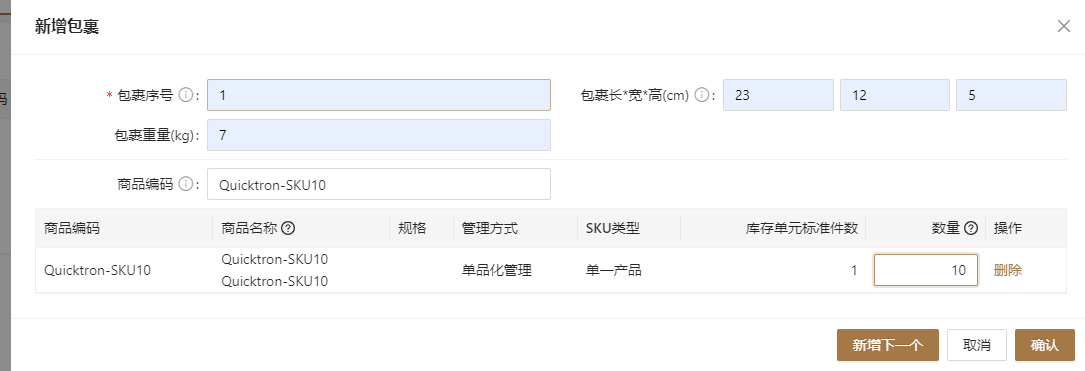Click the 取消 button
This screenshot has height=371, width=1085.
pyautogui.click(x=976, y=345)
